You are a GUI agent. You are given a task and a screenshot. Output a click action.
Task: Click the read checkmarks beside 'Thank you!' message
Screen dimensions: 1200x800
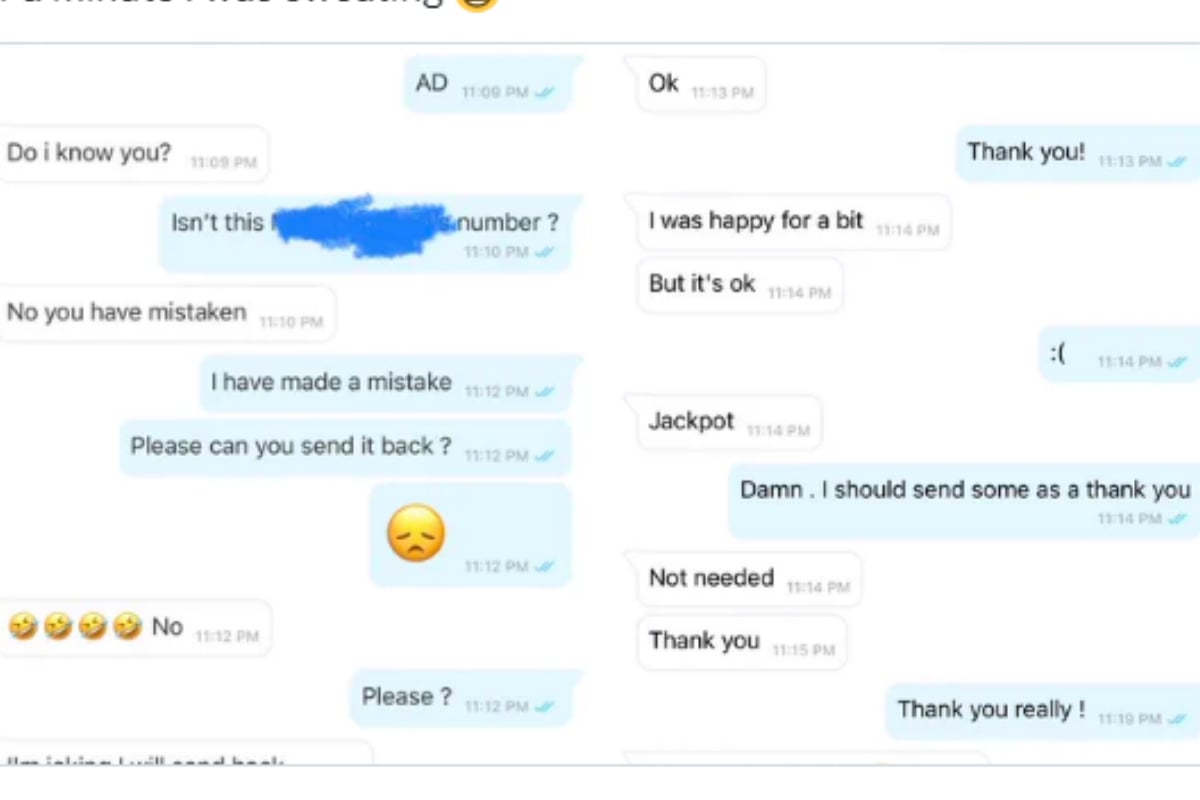pyautogui.click(x=1177, y=160)
